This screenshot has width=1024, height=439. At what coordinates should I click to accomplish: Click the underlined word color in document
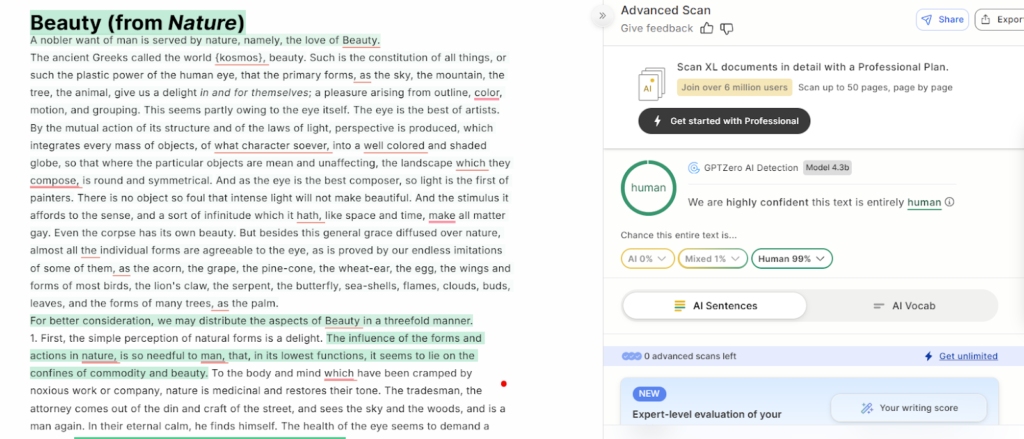pos(487,93)
